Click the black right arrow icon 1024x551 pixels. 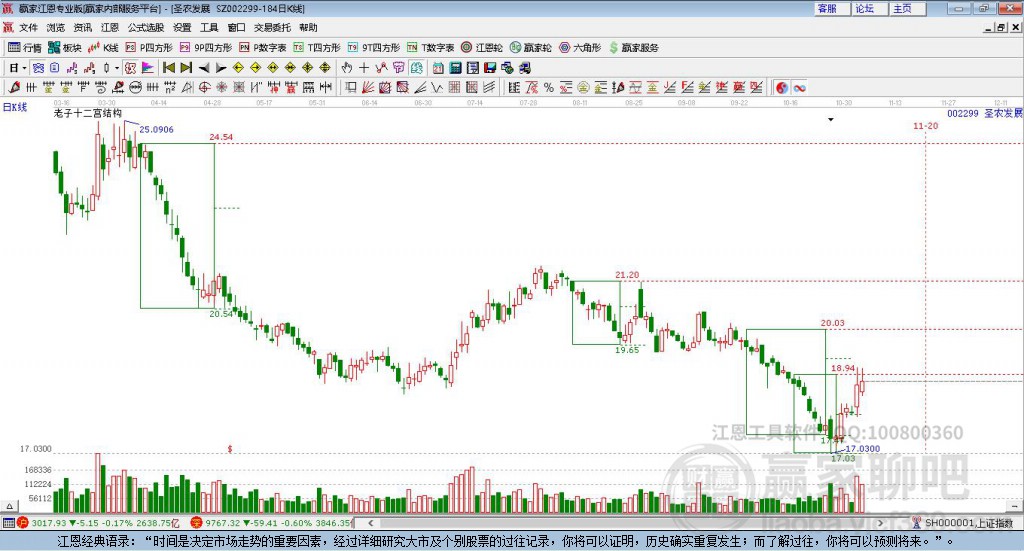tap(221, 68)
